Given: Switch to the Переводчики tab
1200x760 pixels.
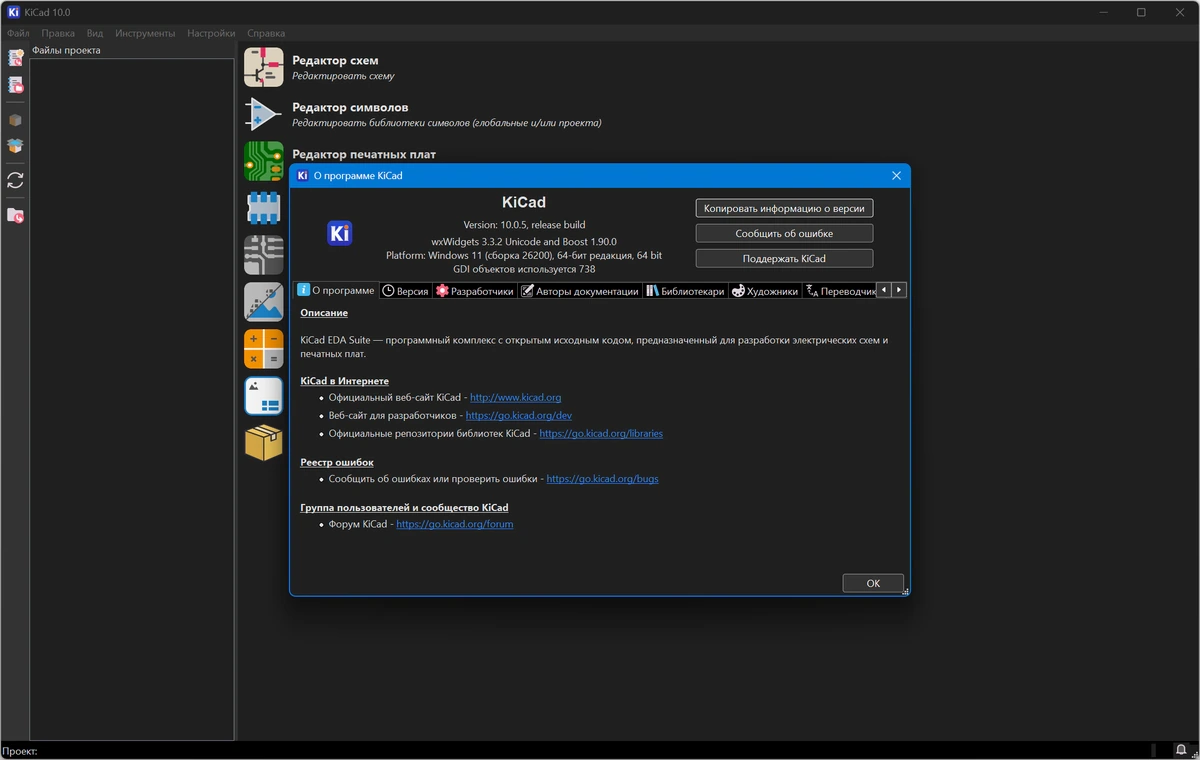Looking at the screenshot, I should coord(840,291).
